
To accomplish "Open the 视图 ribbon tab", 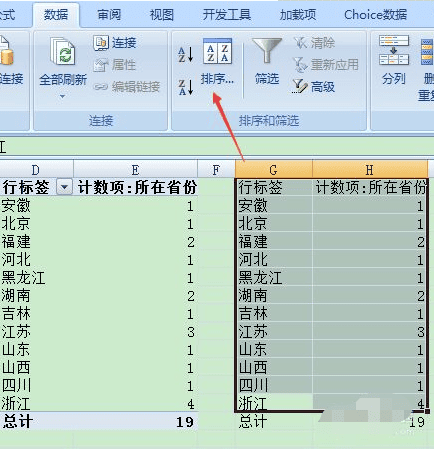I will (162, 15).
